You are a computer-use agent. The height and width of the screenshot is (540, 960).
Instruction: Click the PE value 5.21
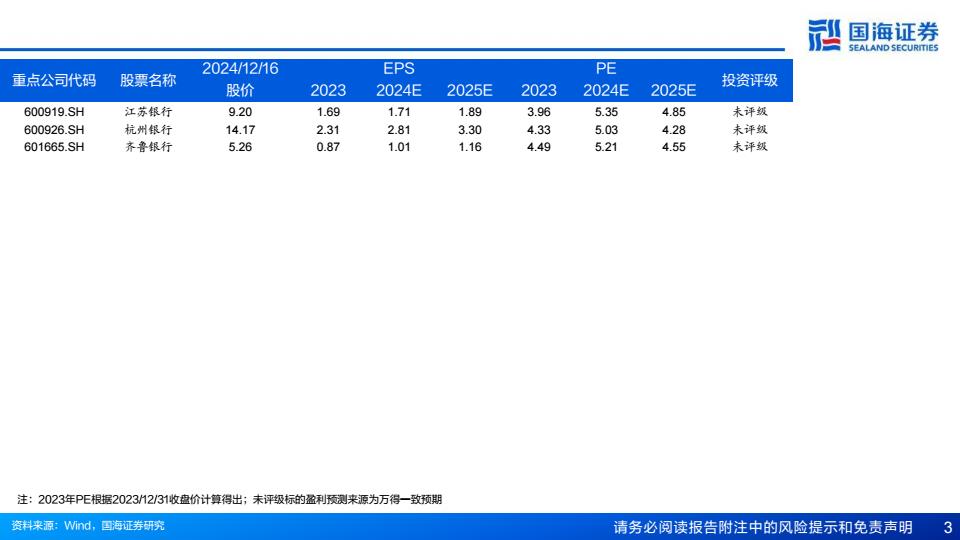click(x=606, y=147)
